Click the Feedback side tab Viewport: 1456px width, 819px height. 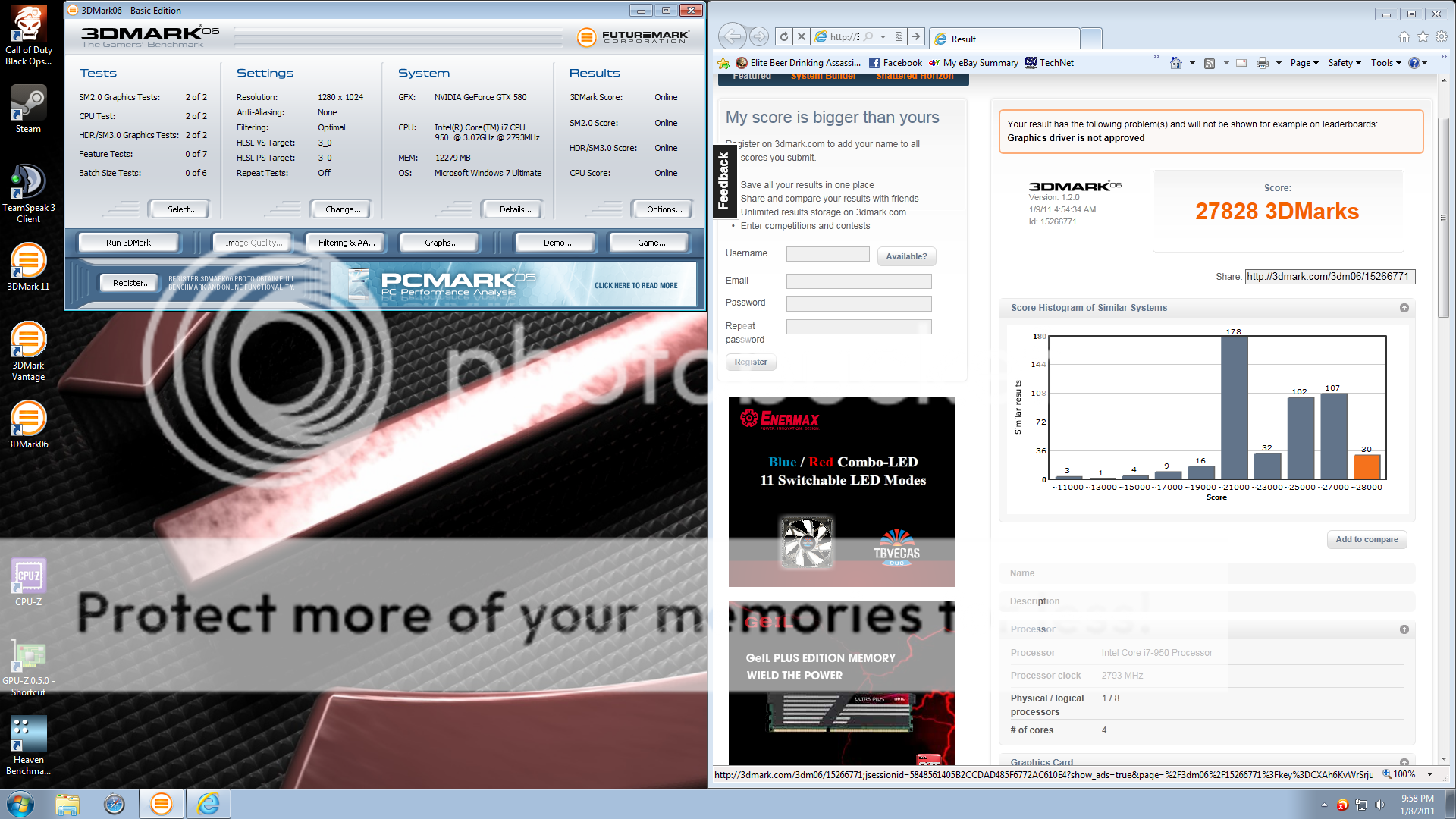click(723, 180)
